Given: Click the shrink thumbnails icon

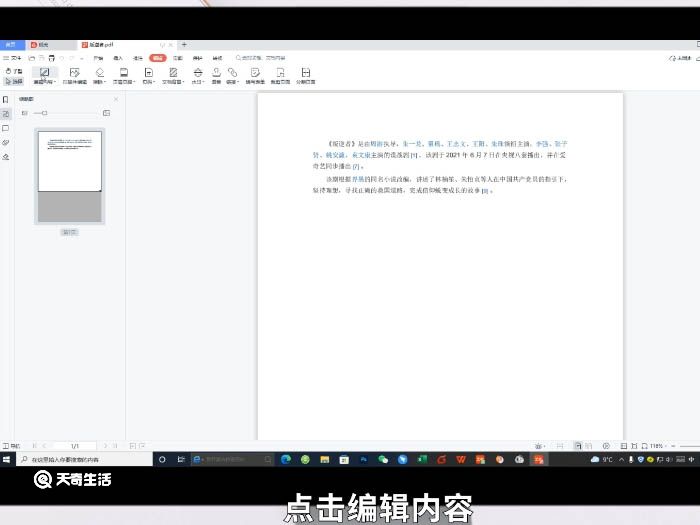Looking at the screenshot, I should pos(25,113).
